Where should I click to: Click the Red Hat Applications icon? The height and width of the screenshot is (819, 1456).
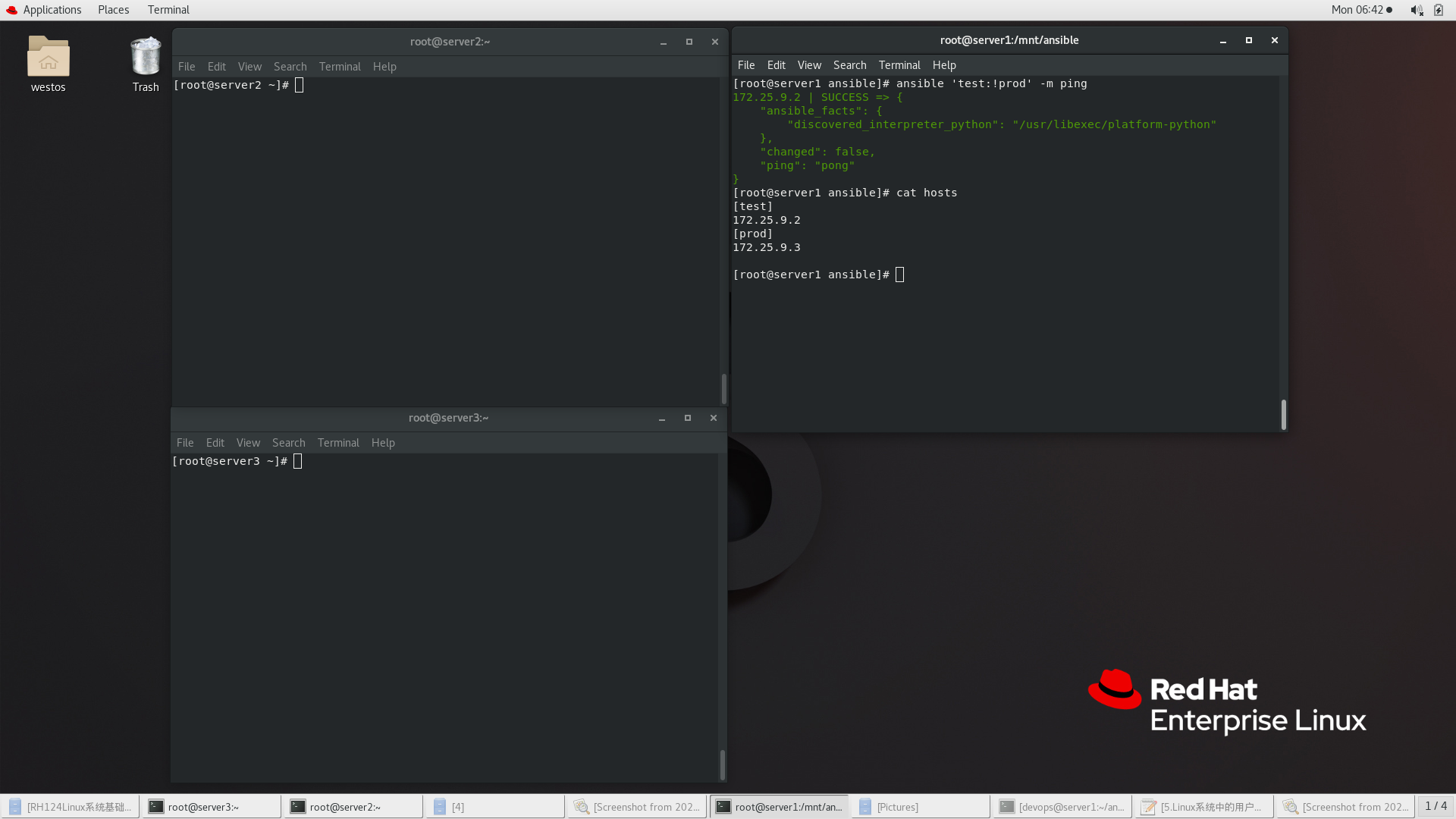point(11,10)
